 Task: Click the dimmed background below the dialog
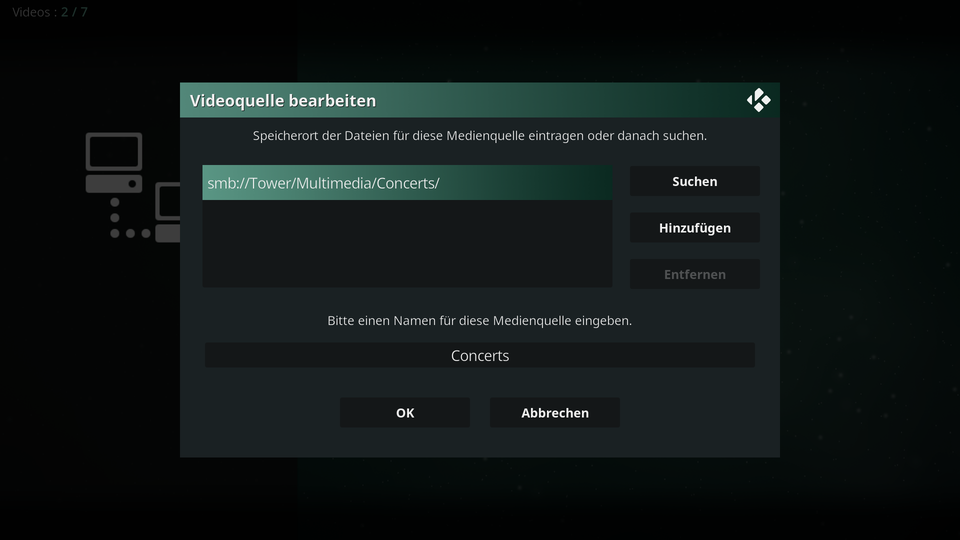click(x=479, y=498)
